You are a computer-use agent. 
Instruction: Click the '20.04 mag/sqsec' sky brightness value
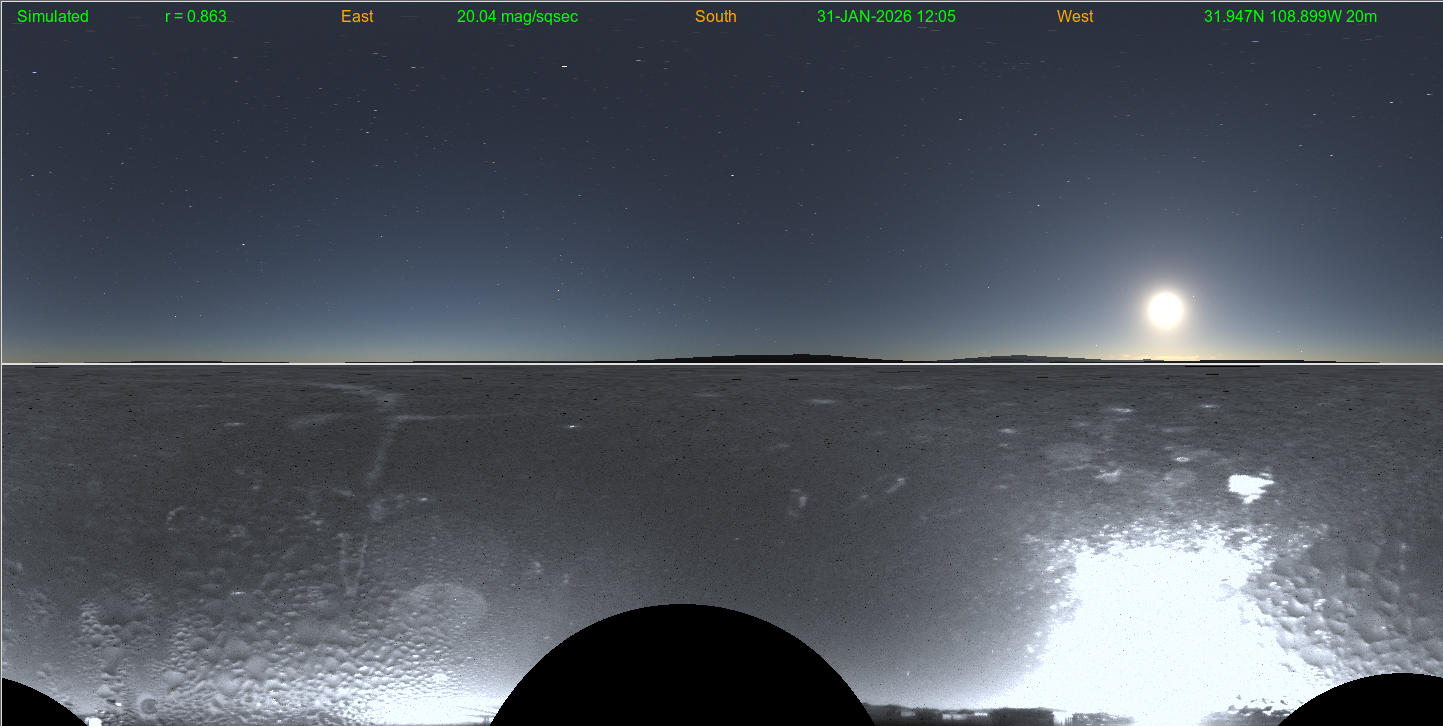tap(517, 17)
